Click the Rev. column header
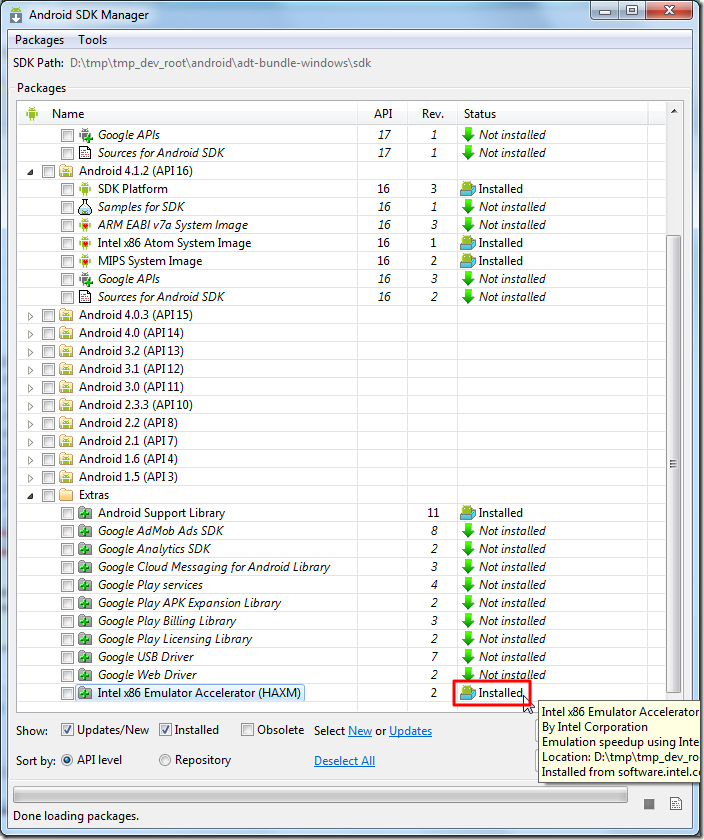This screenshot has height=840, width=704. pyautogui.click(x=432, y=114)
